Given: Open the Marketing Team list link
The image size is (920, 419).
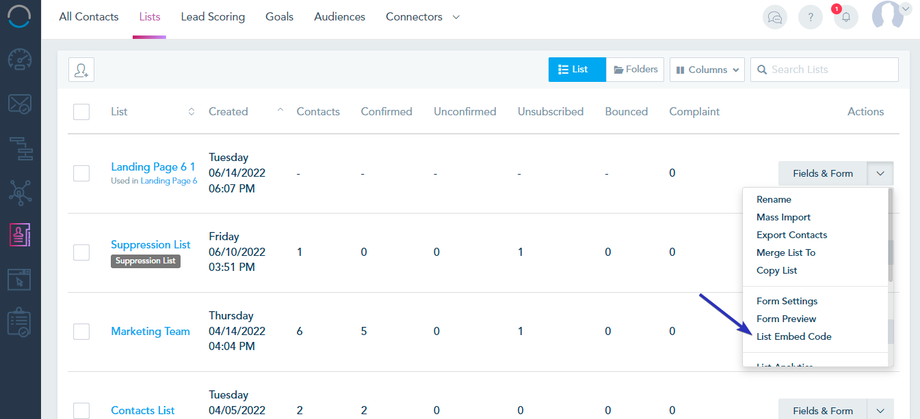Looking at the screenshot, I should (x=150, y=332).
